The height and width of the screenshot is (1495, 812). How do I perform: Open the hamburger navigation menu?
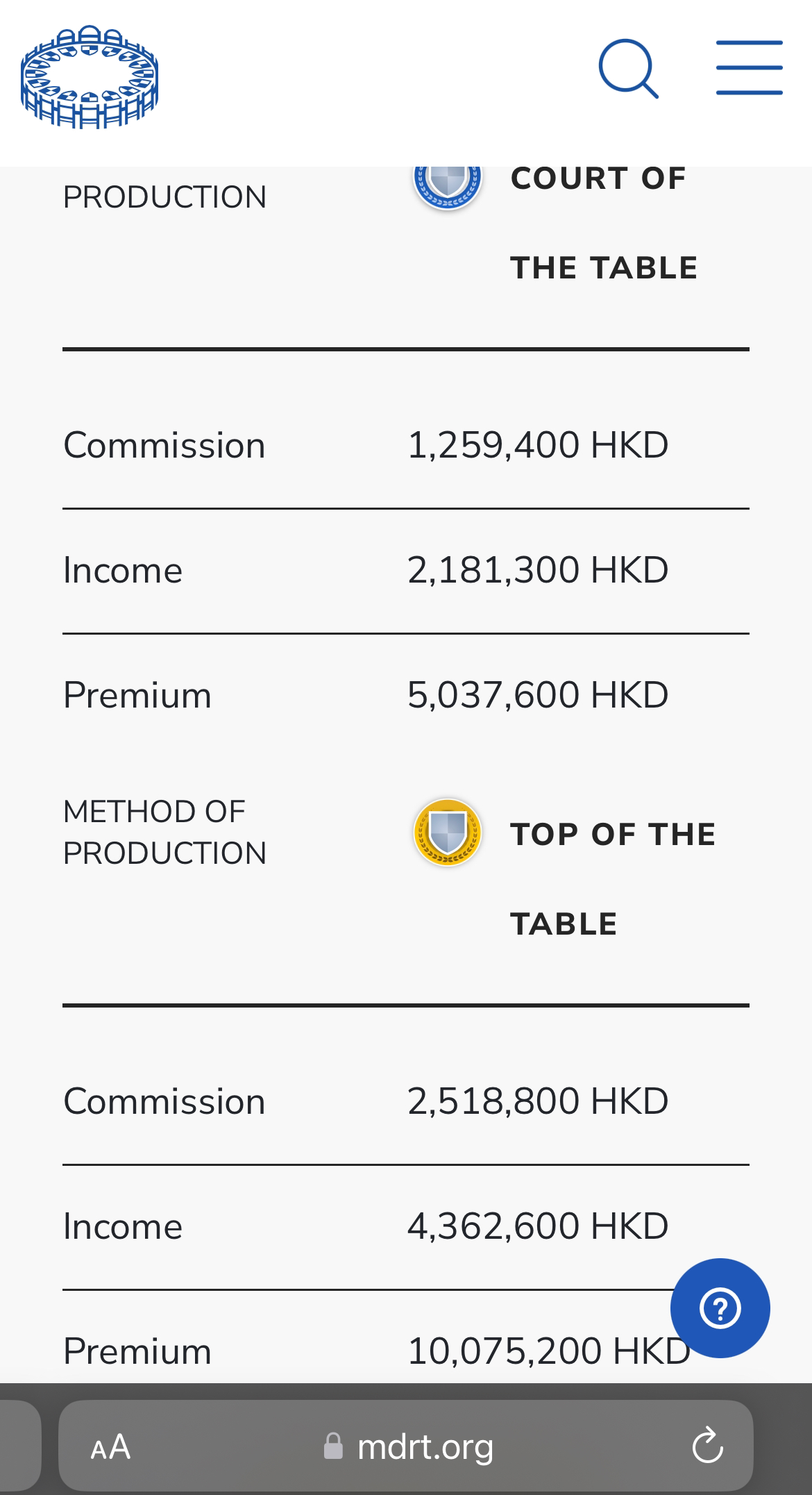tap(750, 67)
